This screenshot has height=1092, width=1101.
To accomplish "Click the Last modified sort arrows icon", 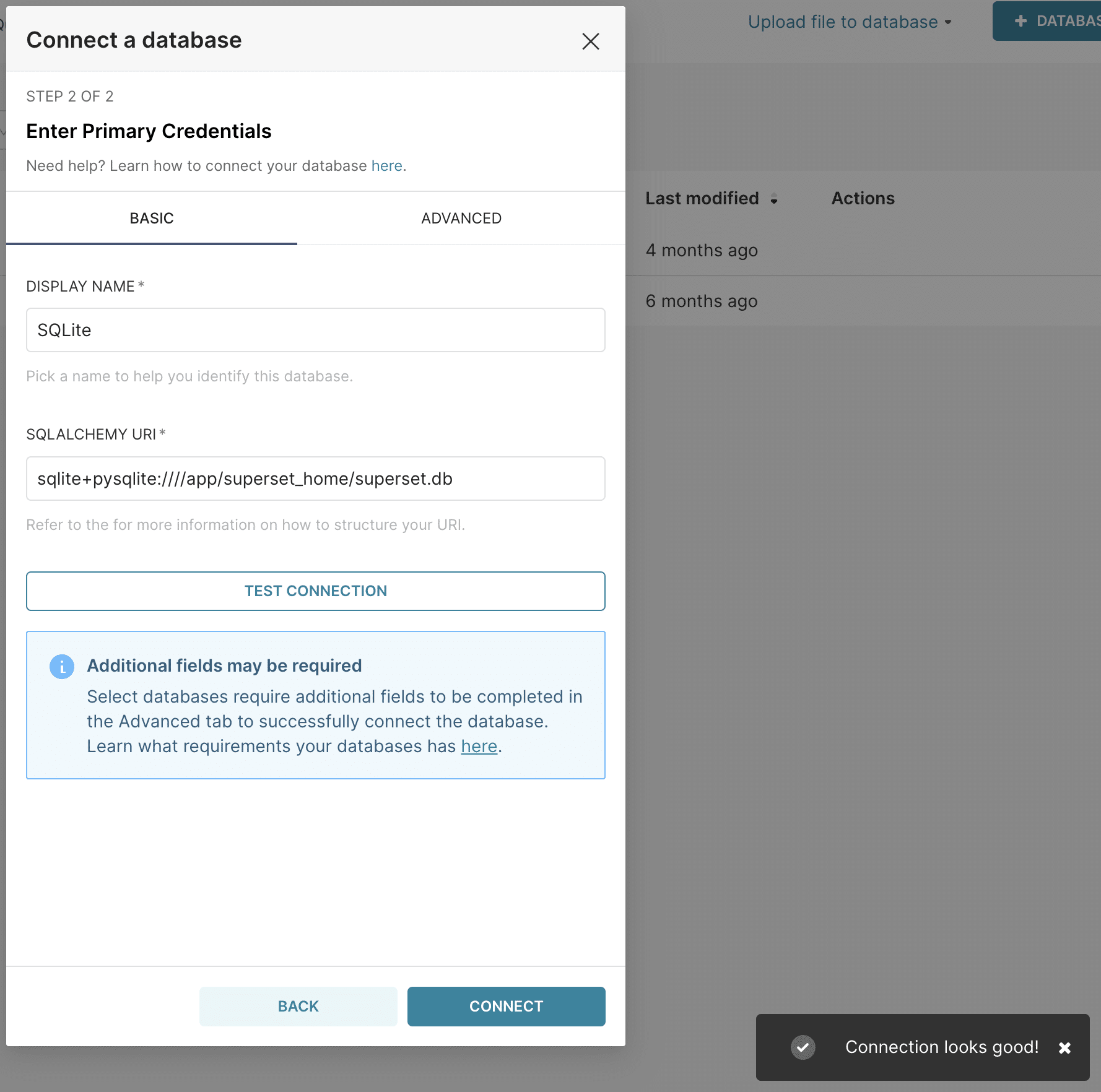I will [774, 199].
